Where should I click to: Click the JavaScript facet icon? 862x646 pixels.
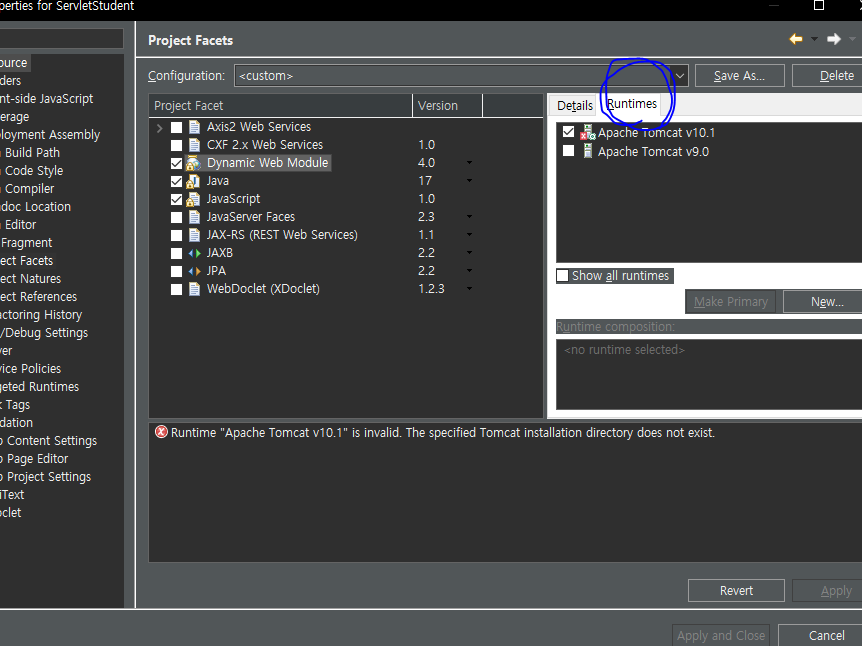click(x=193, y=199)
